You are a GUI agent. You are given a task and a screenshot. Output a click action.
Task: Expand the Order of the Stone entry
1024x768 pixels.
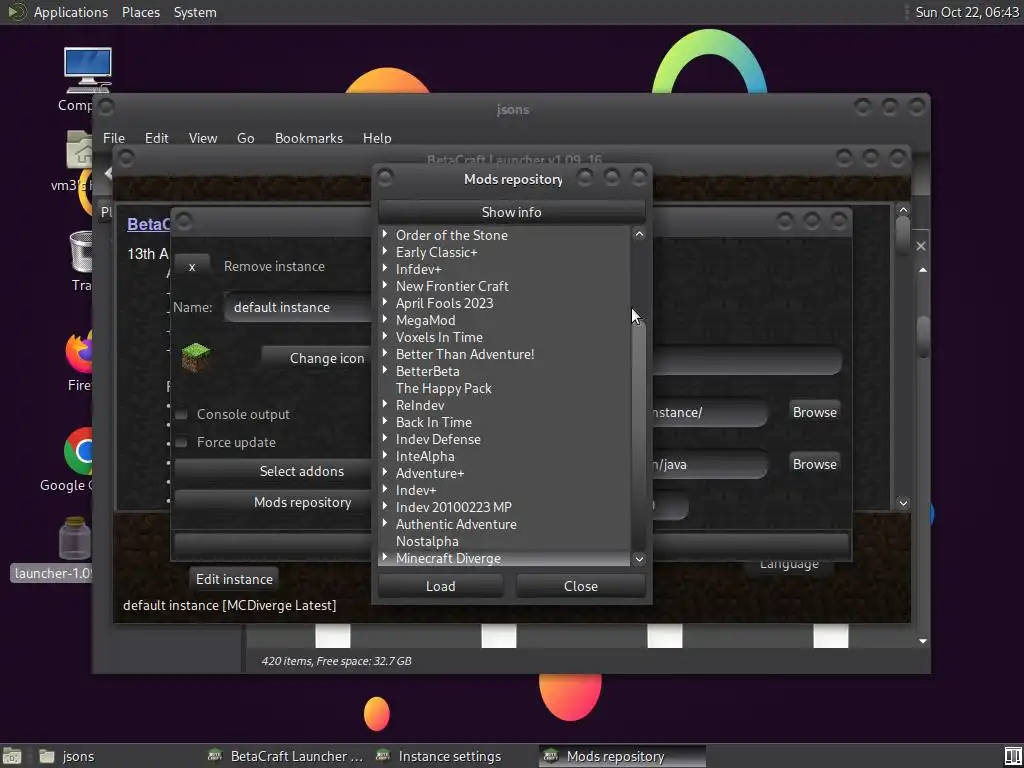[385, 234]
